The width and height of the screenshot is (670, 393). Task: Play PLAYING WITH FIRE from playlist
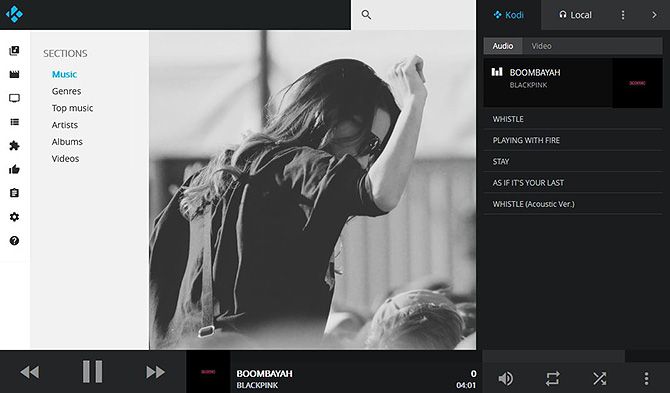[x=573, y=140]
